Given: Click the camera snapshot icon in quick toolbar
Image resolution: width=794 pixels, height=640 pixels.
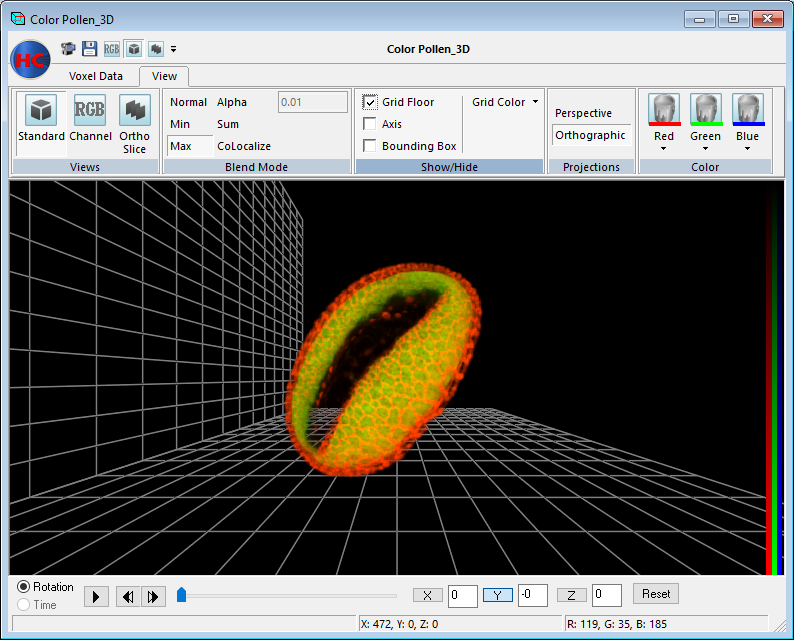Looking at the screenshot, I should coord(69,48).
